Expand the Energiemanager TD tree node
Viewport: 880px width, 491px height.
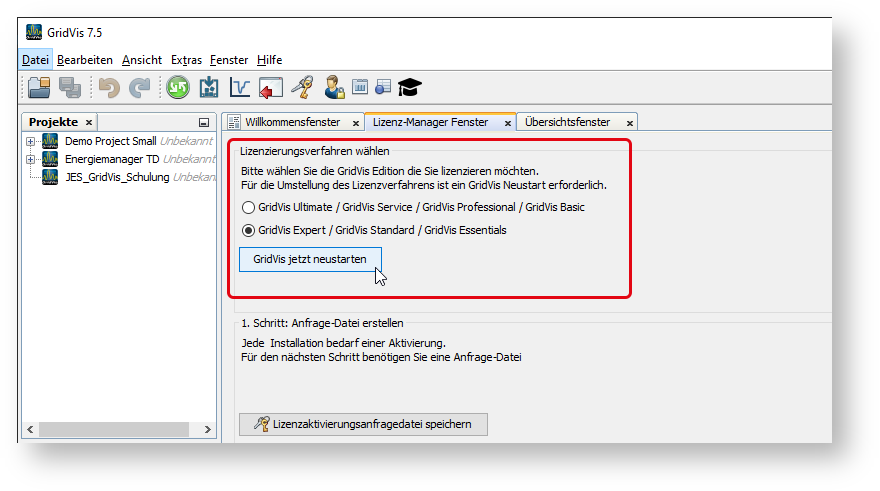[x=31, y=159]
